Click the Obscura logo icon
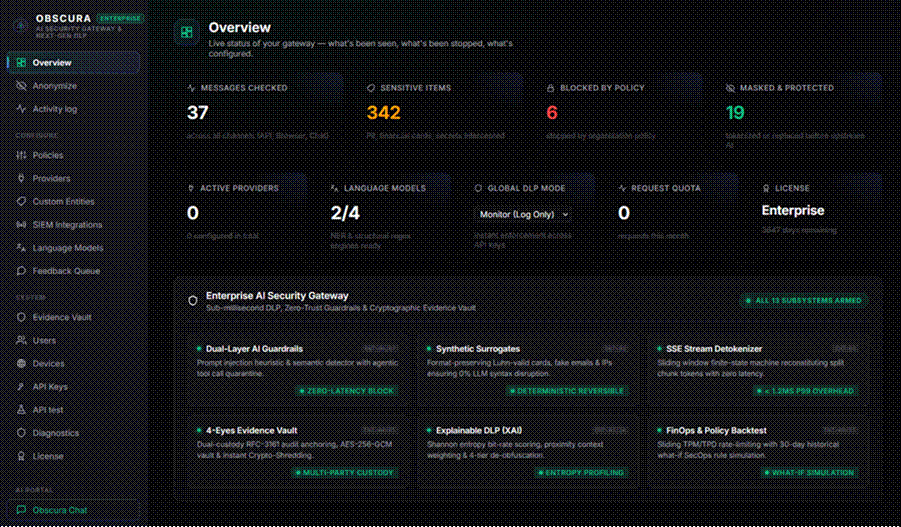This screenshot has height=527, width=901. pos(21,26)
